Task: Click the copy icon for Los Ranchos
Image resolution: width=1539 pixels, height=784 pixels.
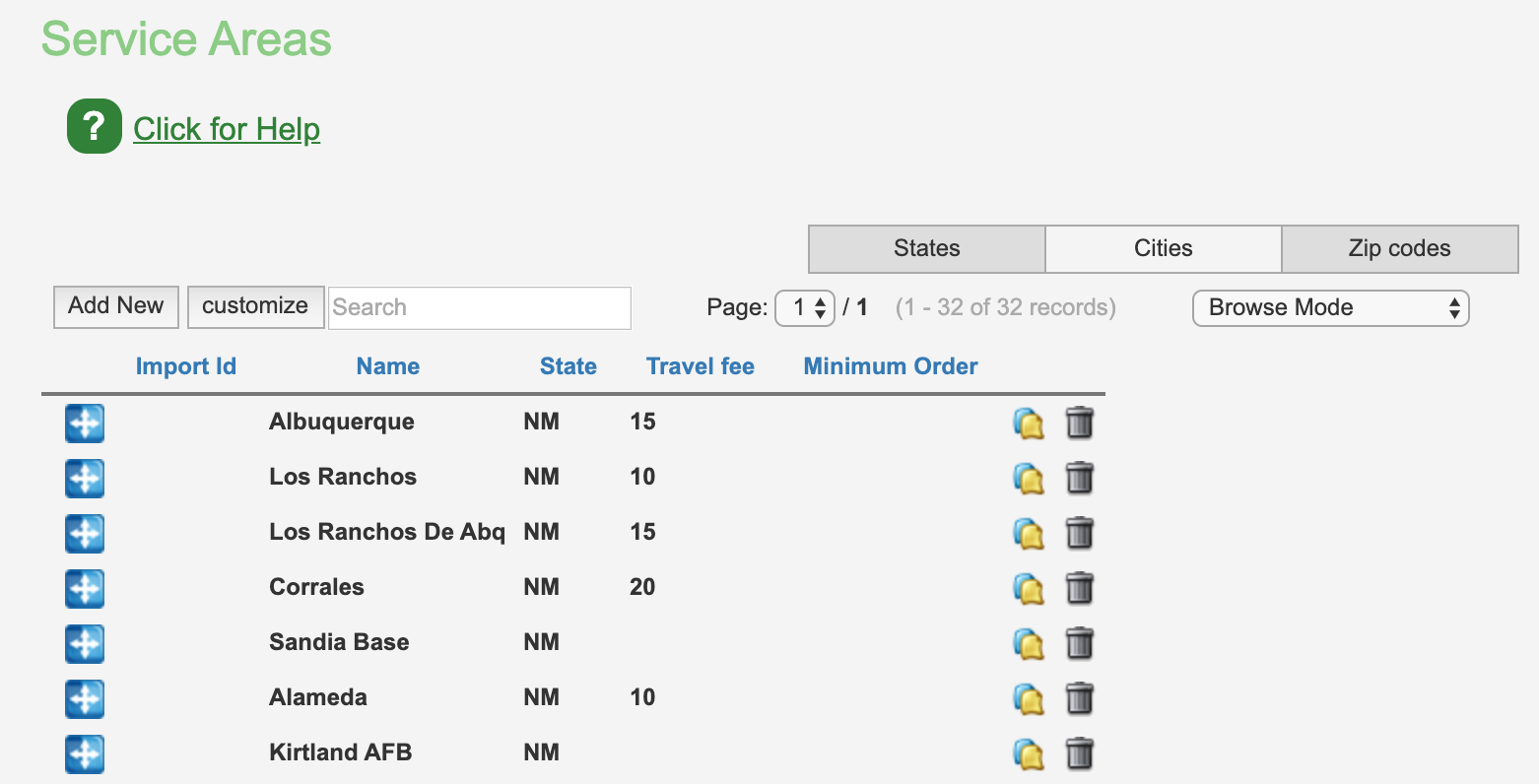Action: pos(1029,479)
